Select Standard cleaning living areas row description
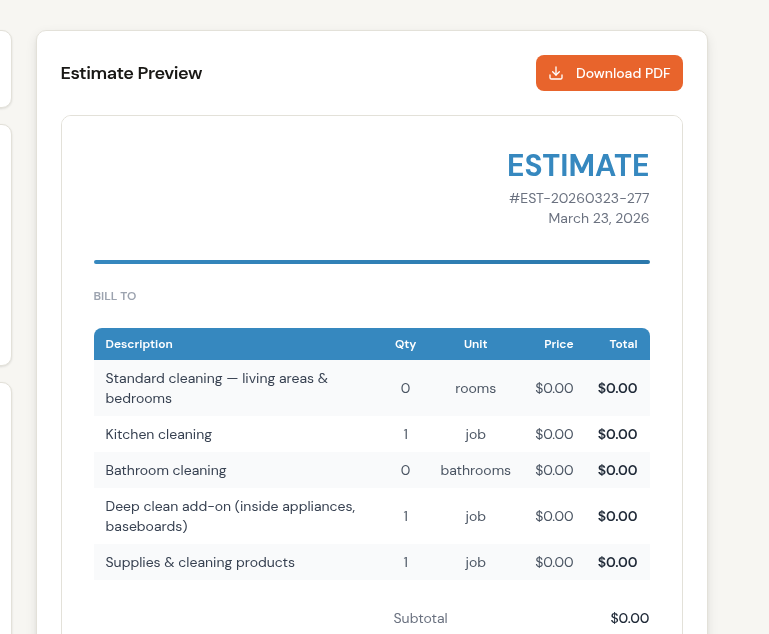The image size is (769, 634). [216, 388]
